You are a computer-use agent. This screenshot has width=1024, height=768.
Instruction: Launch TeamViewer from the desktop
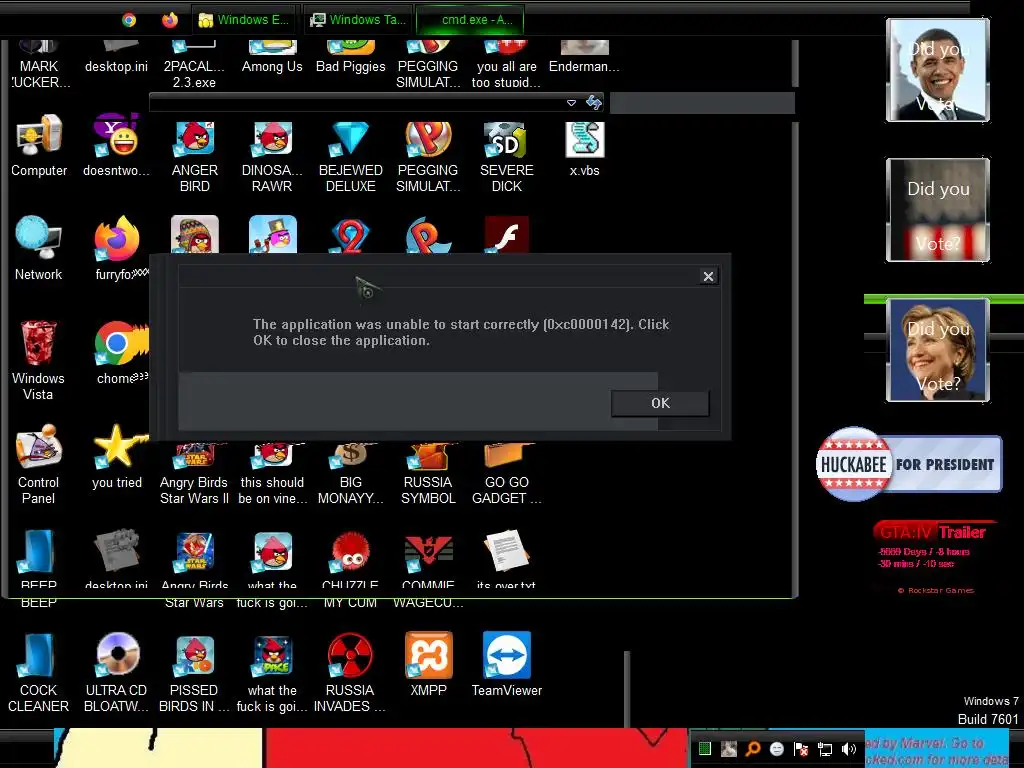click(507, 664)
